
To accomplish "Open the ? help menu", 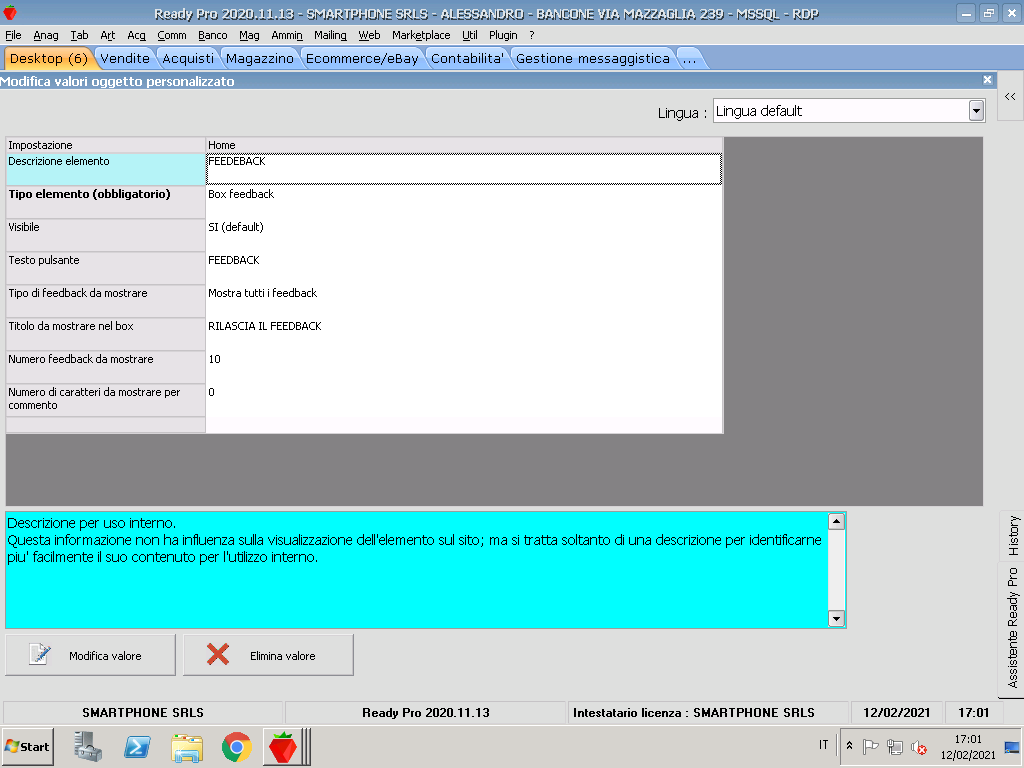I will click(x=532, y=35).
